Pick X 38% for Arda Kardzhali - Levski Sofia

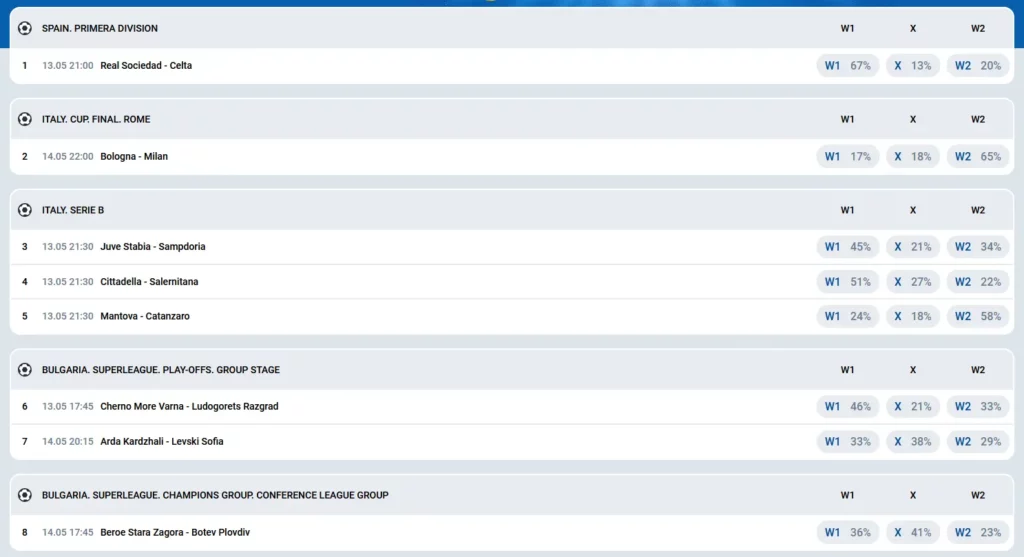coord(912,441)
